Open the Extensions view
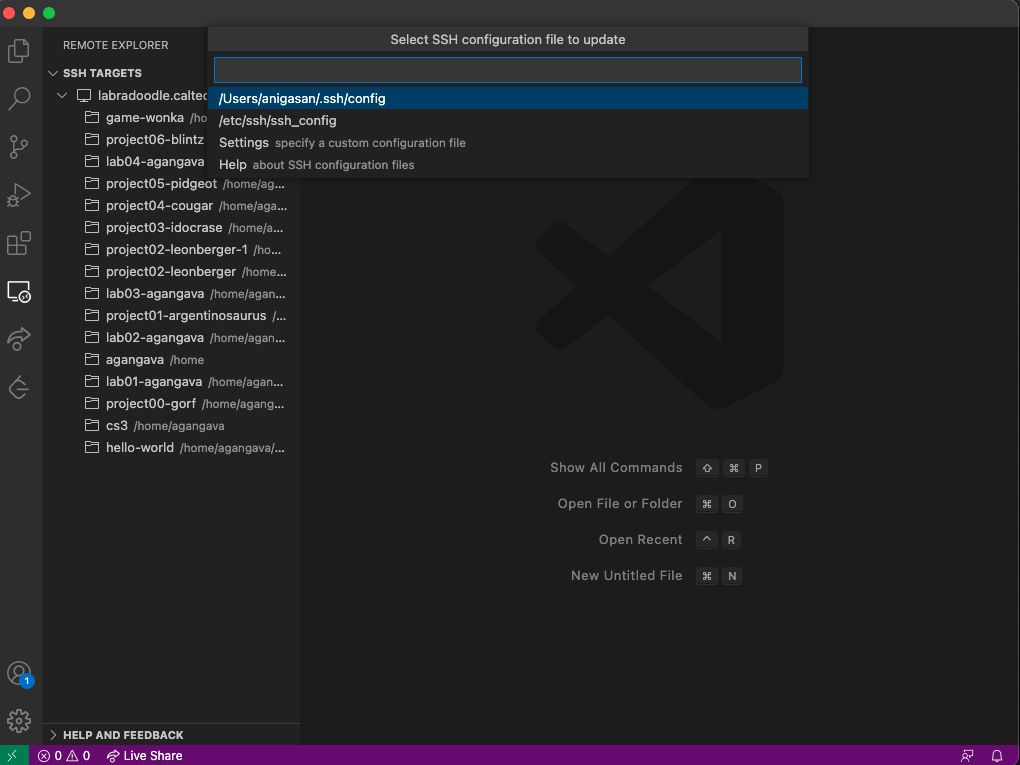 19,243
